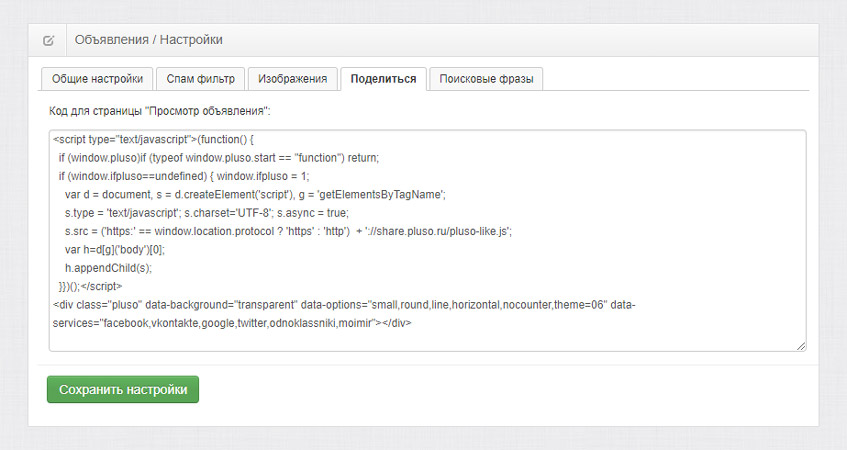The height and width of the screenshot is (450, 847).
Task: Select the Поделиться tab
Action: tap(384, 79)
